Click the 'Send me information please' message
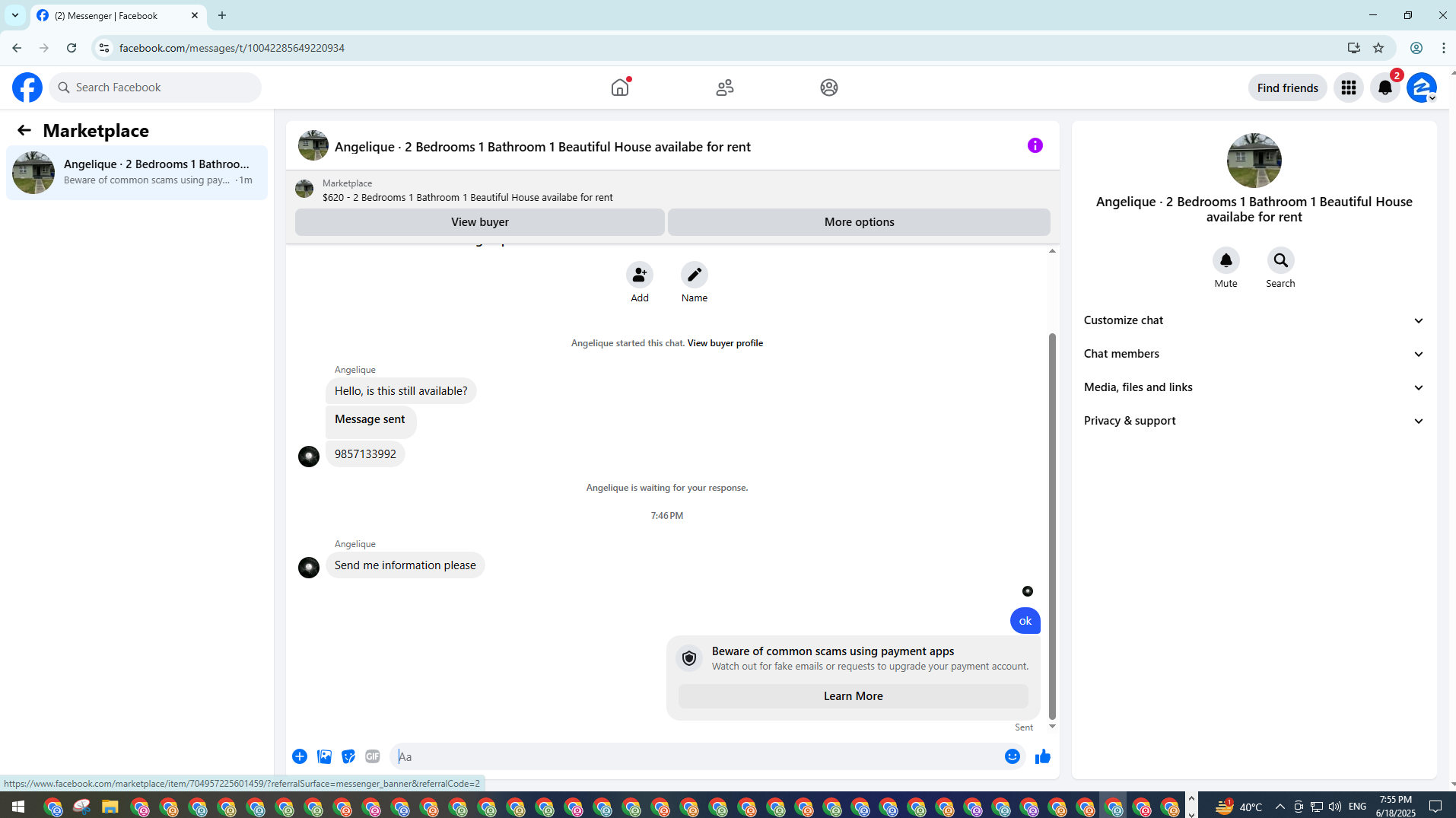The height and width of the screenshot is (818, 1456). click(x=405, y=565)
